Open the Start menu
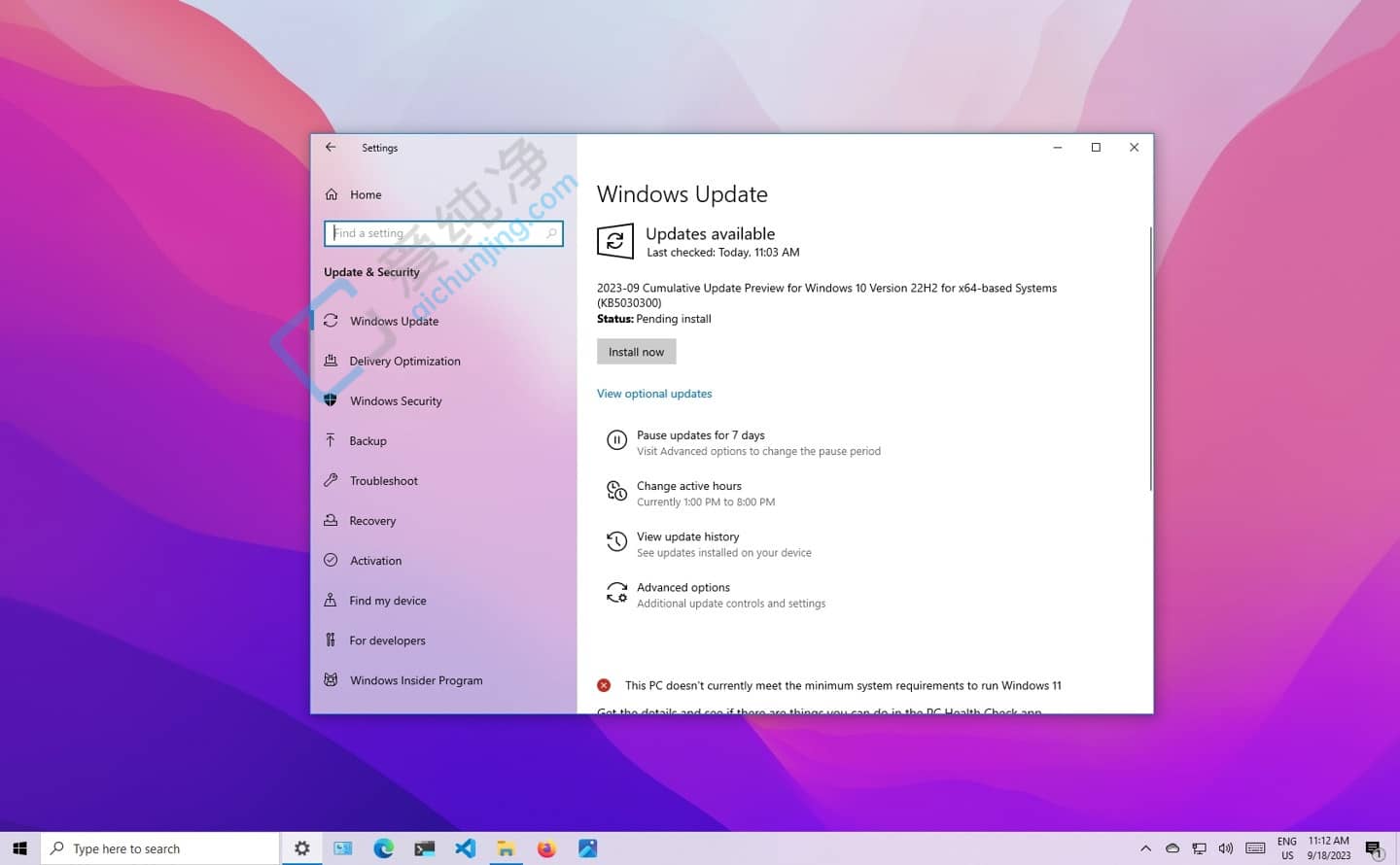1400x865 pixels. click(19, 848)
